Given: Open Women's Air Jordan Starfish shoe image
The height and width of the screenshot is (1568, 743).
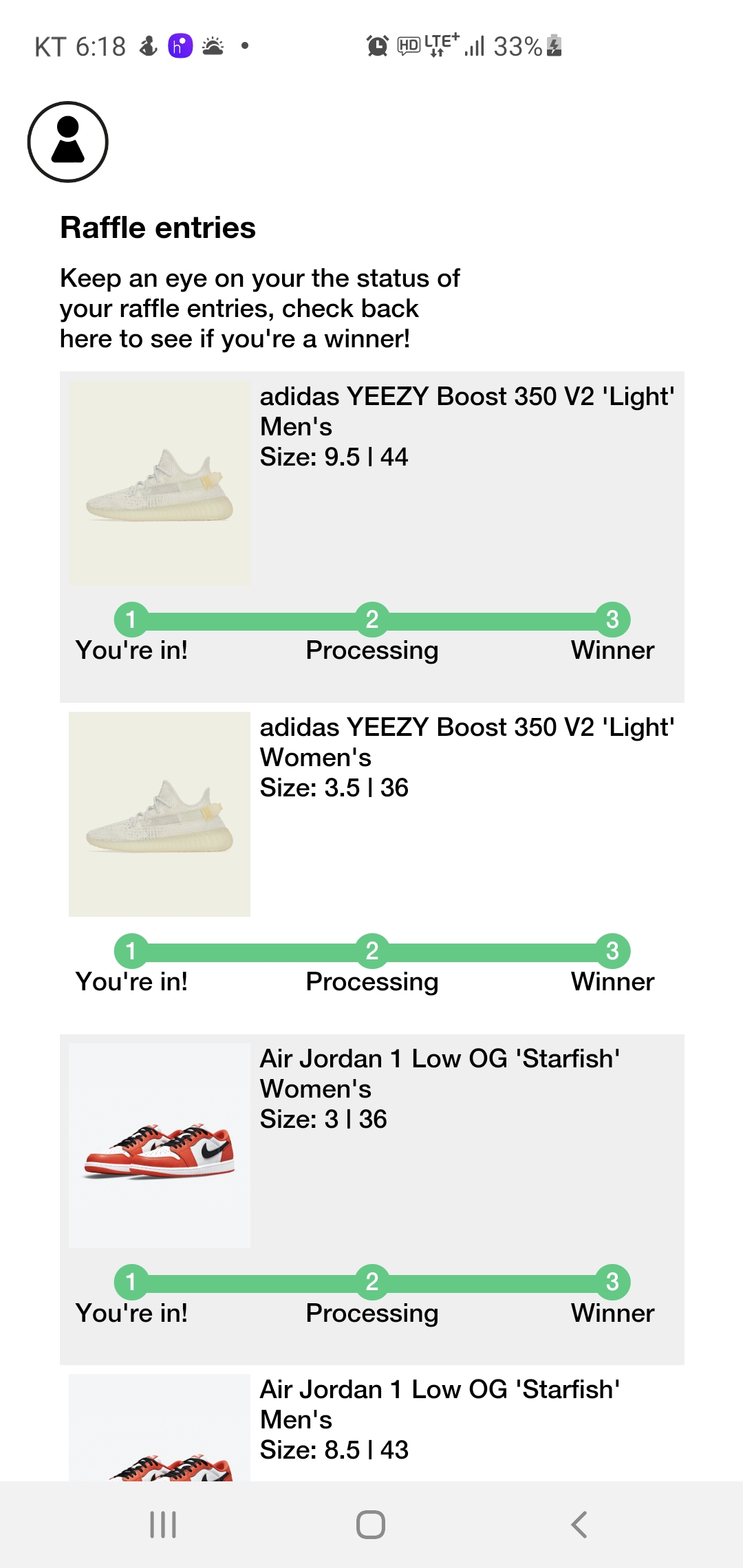Looking at the screenshot, I should [160, 1146].
